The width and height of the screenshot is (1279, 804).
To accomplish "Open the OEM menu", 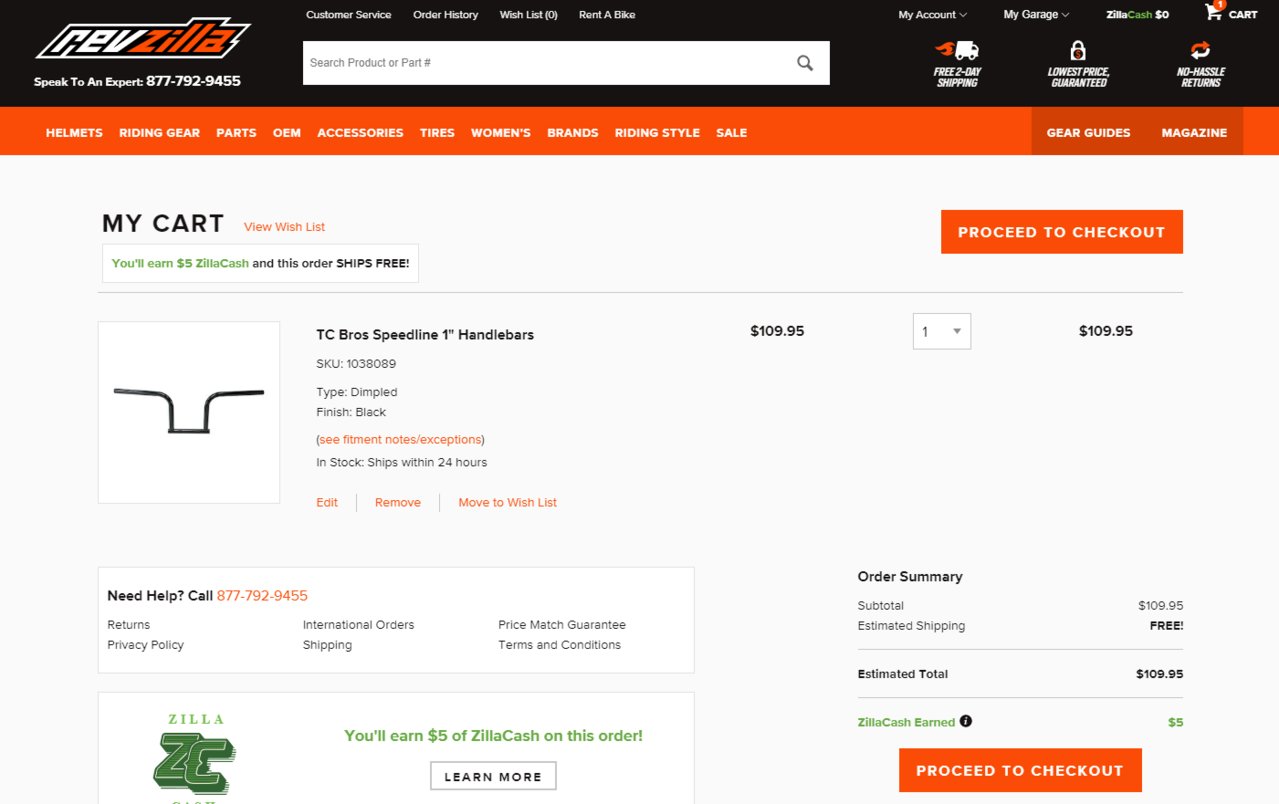I will coord(287,132).
